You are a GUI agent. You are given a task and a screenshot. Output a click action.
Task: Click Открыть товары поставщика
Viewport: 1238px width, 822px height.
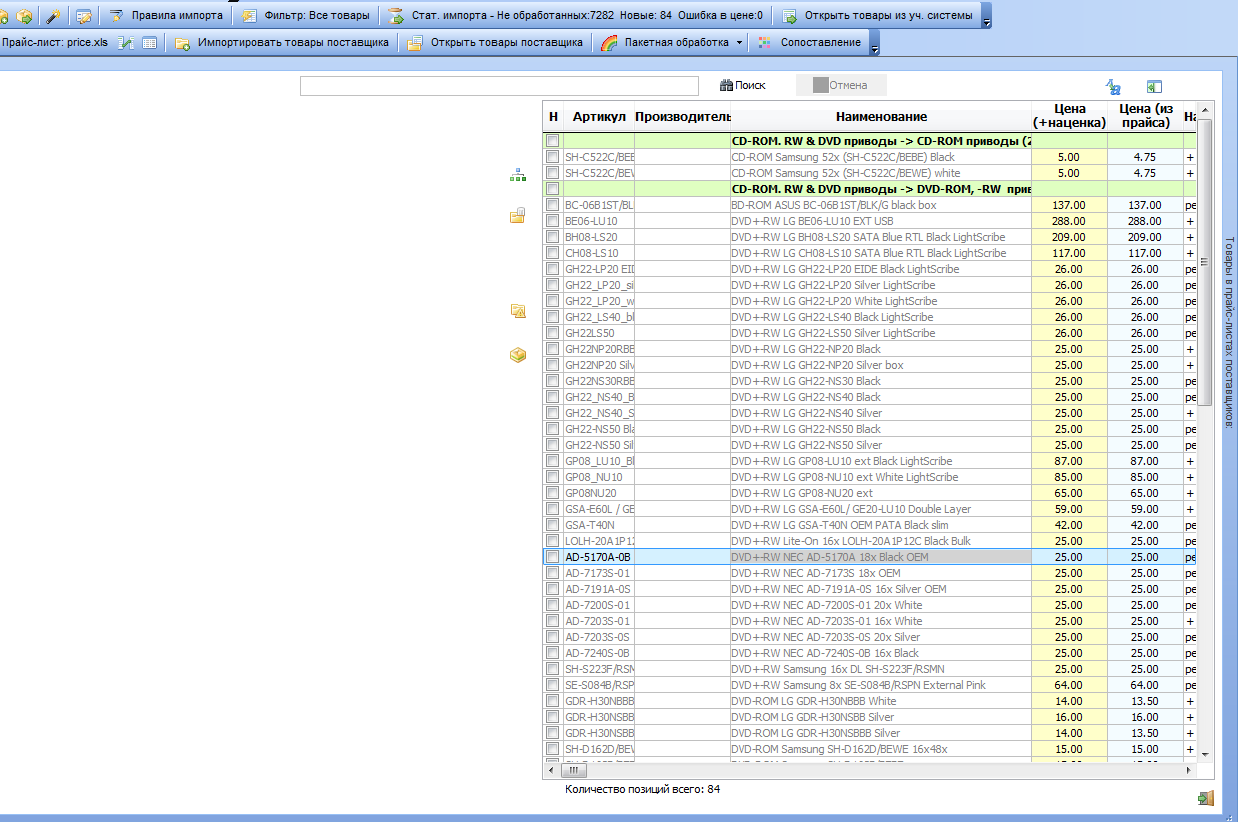point(496,43)
